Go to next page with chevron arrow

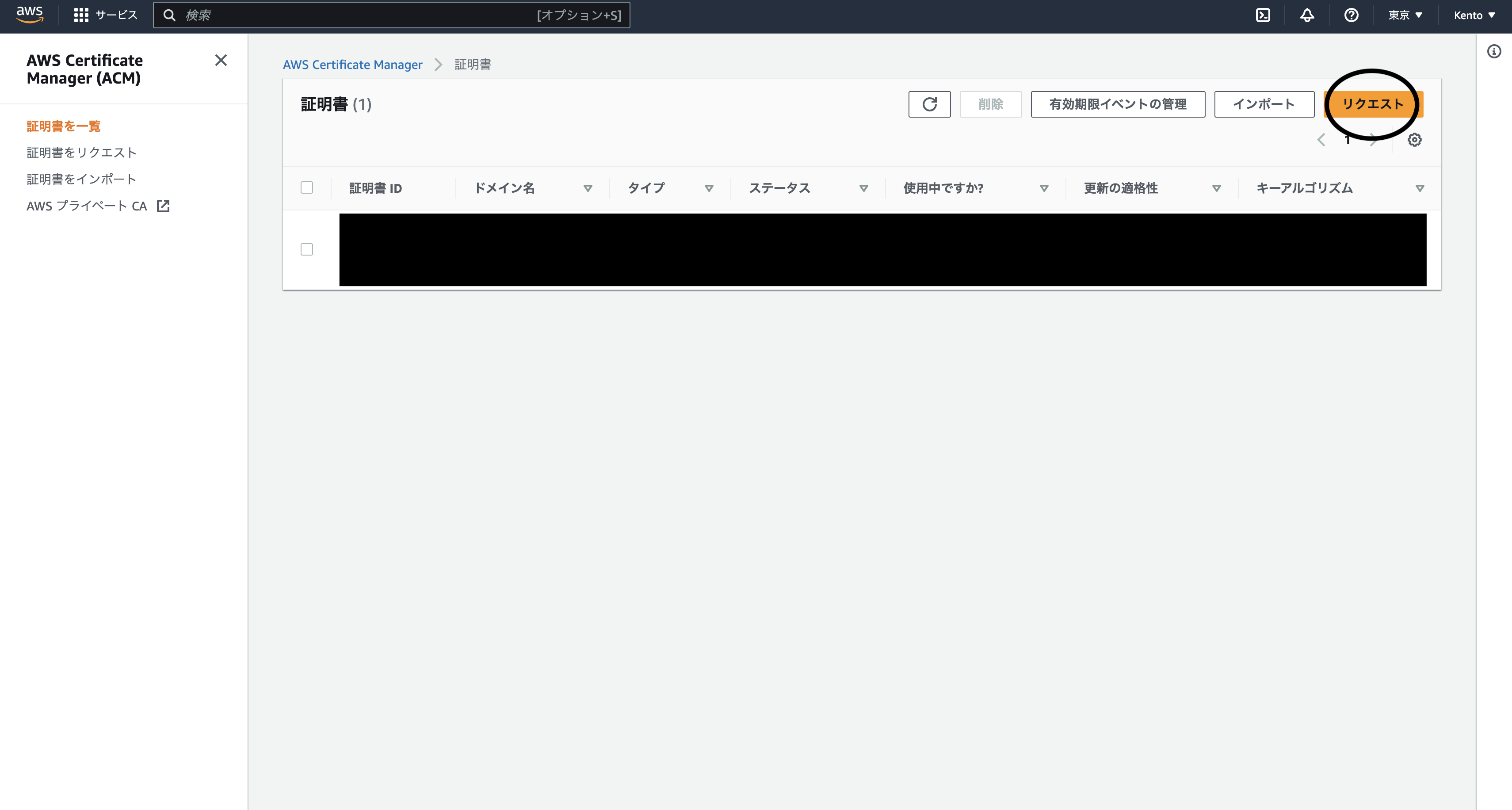click(x=1373, y=140)
